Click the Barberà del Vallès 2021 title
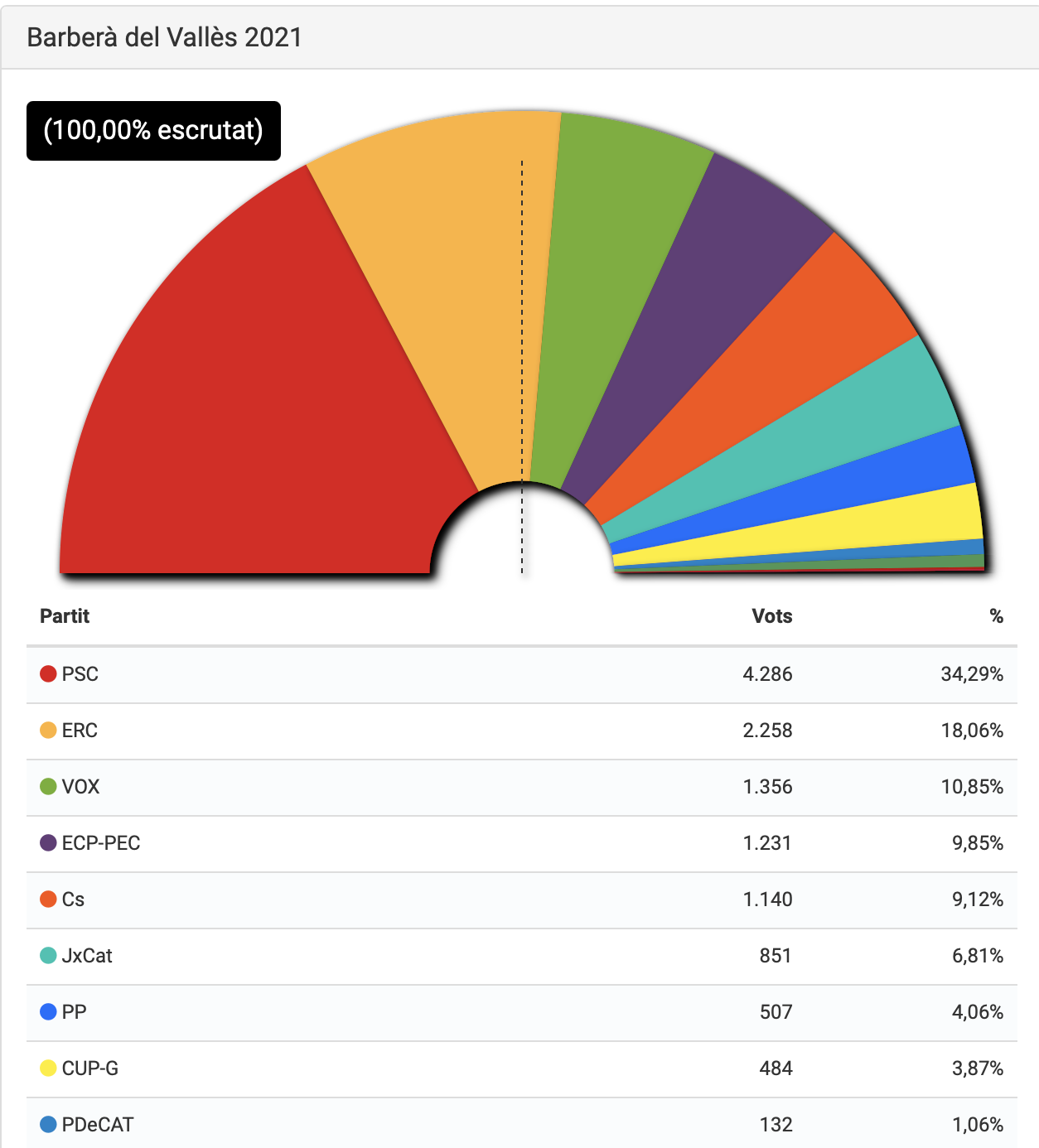This screenshot has width=1039, height=1148. [164, 37]
